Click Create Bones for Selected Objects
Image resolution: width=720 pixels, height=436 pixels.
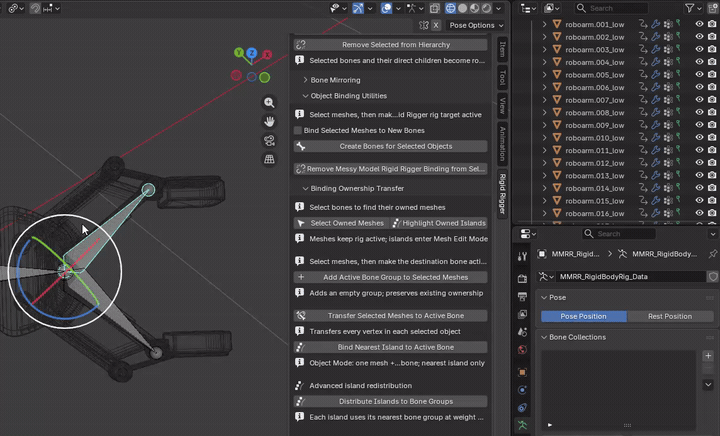point(390,146)
